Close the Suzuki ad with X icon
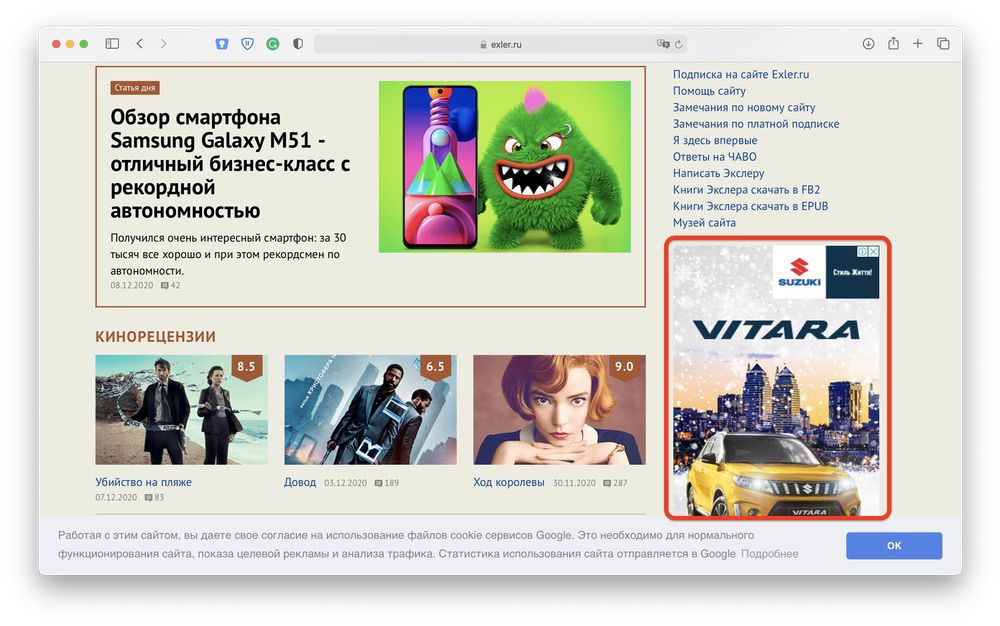 point(874,252)
